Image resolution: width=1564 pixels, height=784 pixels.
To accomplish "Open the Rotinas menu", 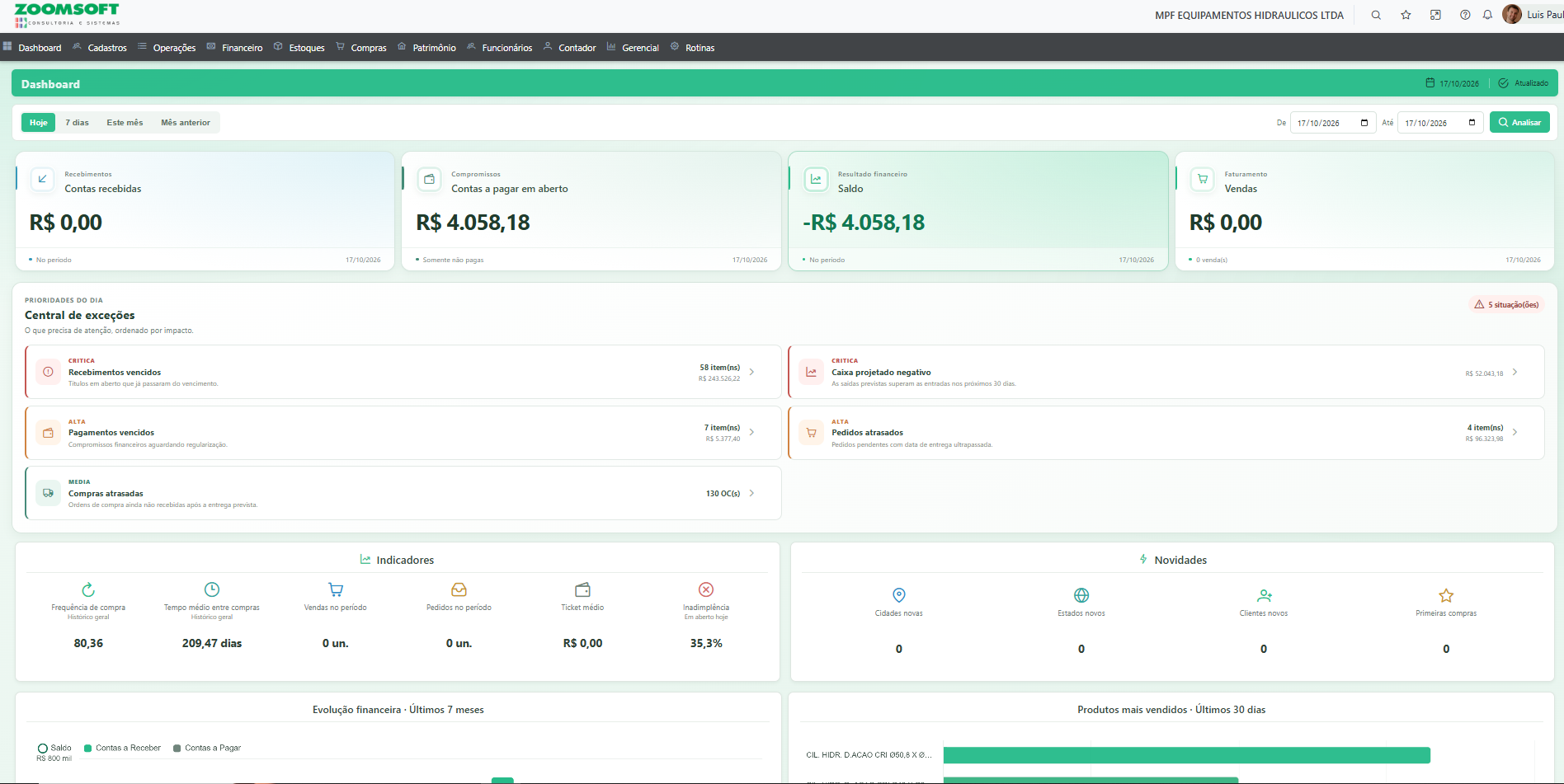I will (x=692, y=48).
